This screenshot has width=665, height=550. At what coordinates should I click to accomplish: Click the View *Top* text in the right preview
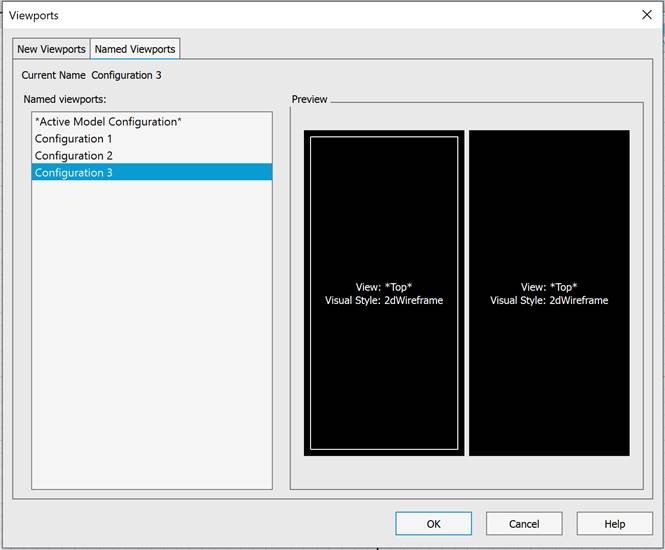click(x=549, y=286)
